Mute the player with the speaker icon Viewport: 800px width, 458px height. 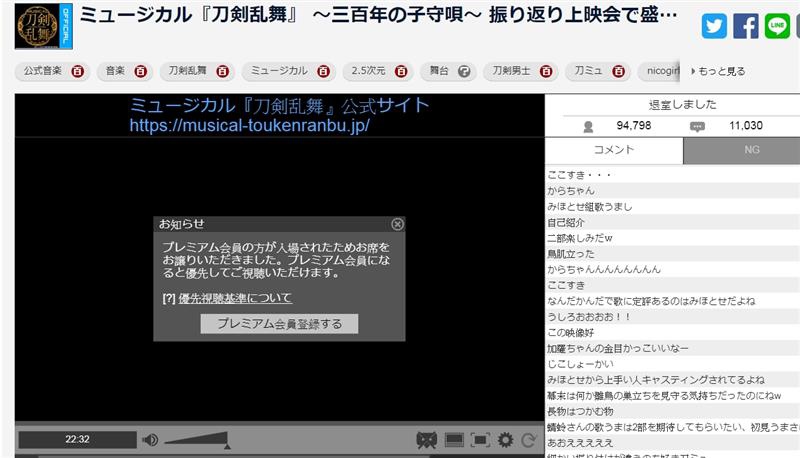pyautogui.click(x=150, y=440)
